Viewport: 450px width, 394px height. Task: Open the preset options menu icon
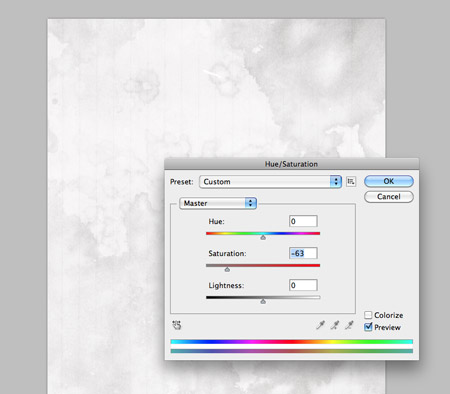pyautogui.click(x=351, y=181)
